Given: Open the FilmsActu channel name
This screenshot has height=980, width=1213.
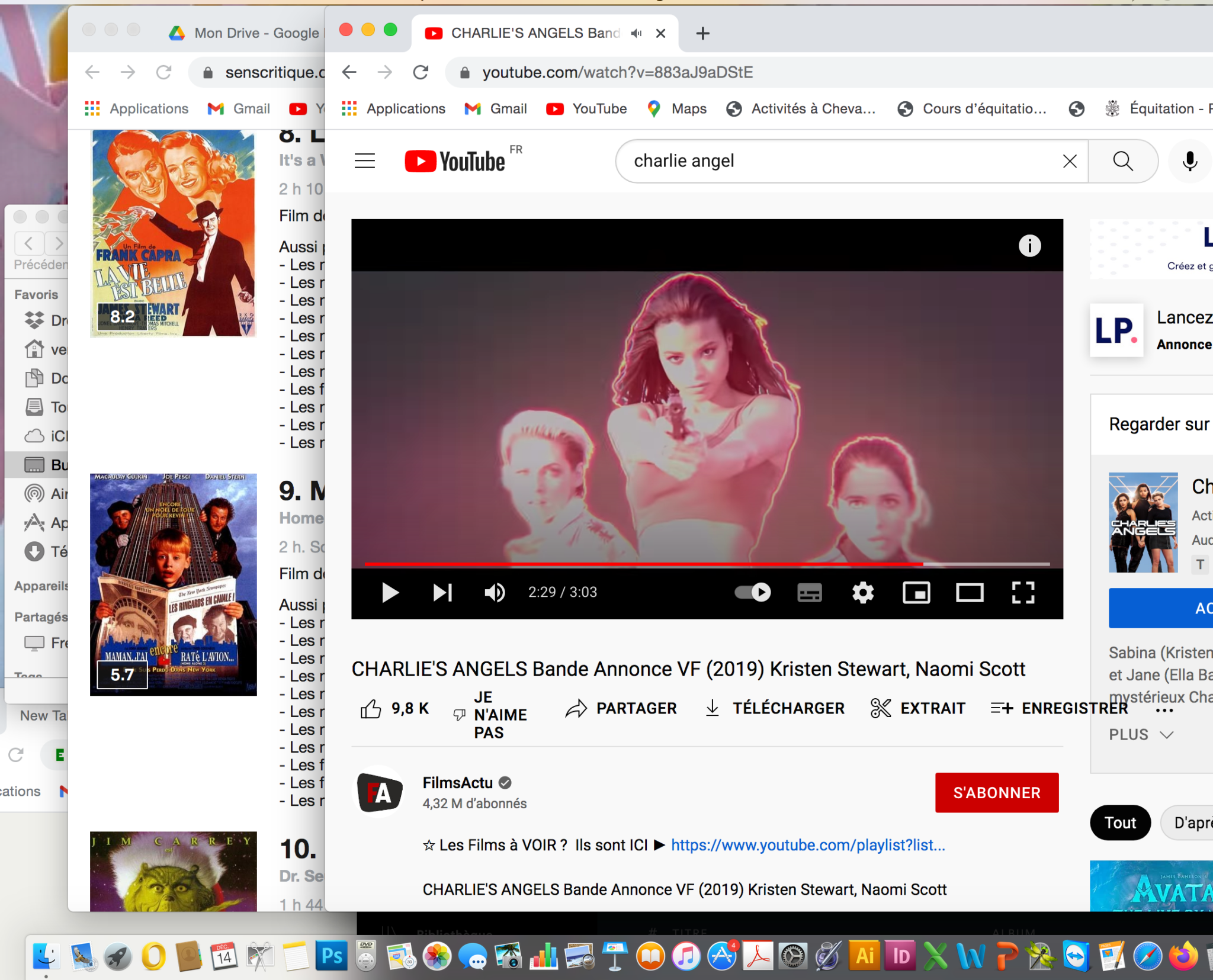Looking at the screenshot, I should point(457,783).
